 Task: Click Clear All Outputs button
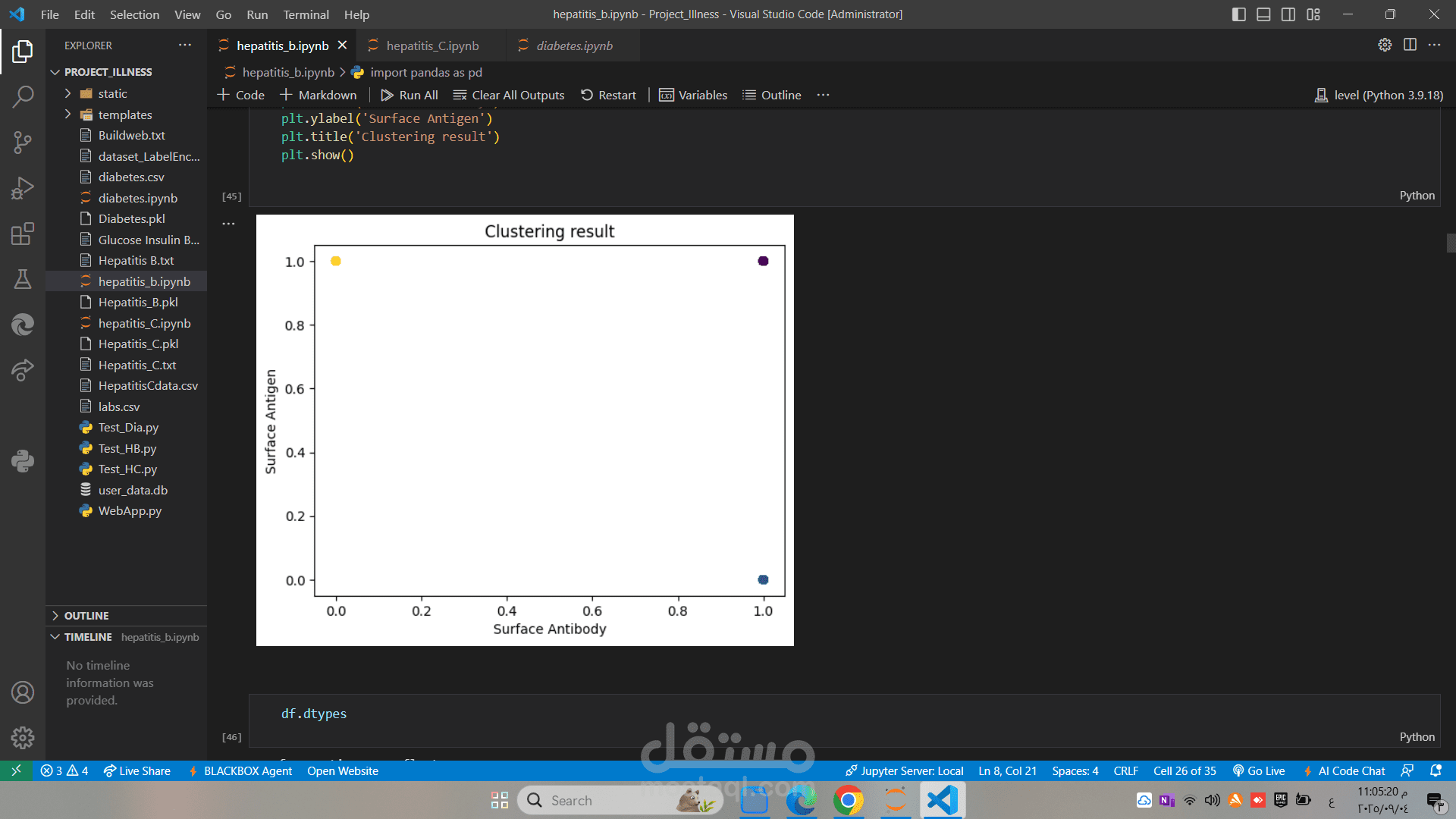509,95
